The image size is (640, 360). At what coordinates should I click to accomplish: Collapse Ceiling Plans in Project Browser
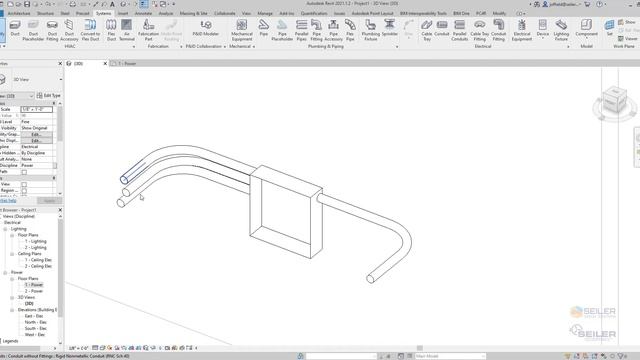pyautogui.click(x=12, y=254)
